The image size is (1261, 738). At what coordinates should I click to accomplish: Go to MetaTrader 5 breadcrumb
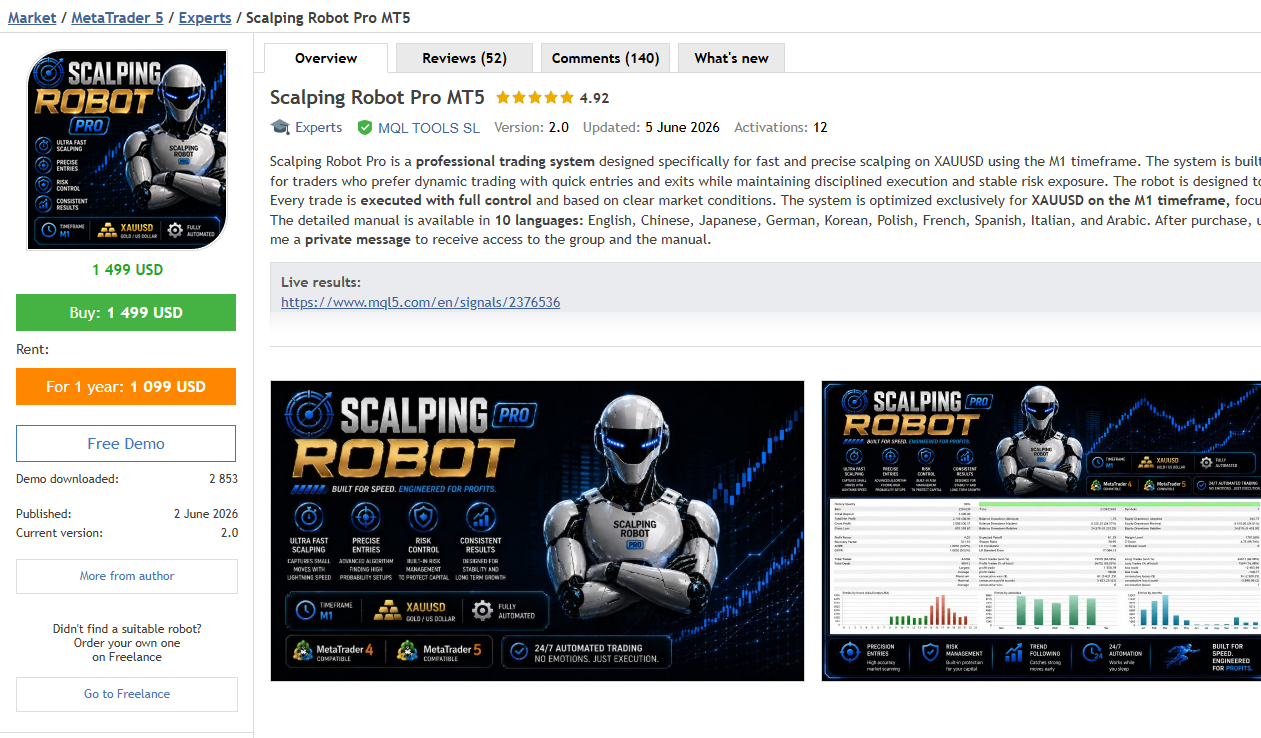click(x=117, y=17)
